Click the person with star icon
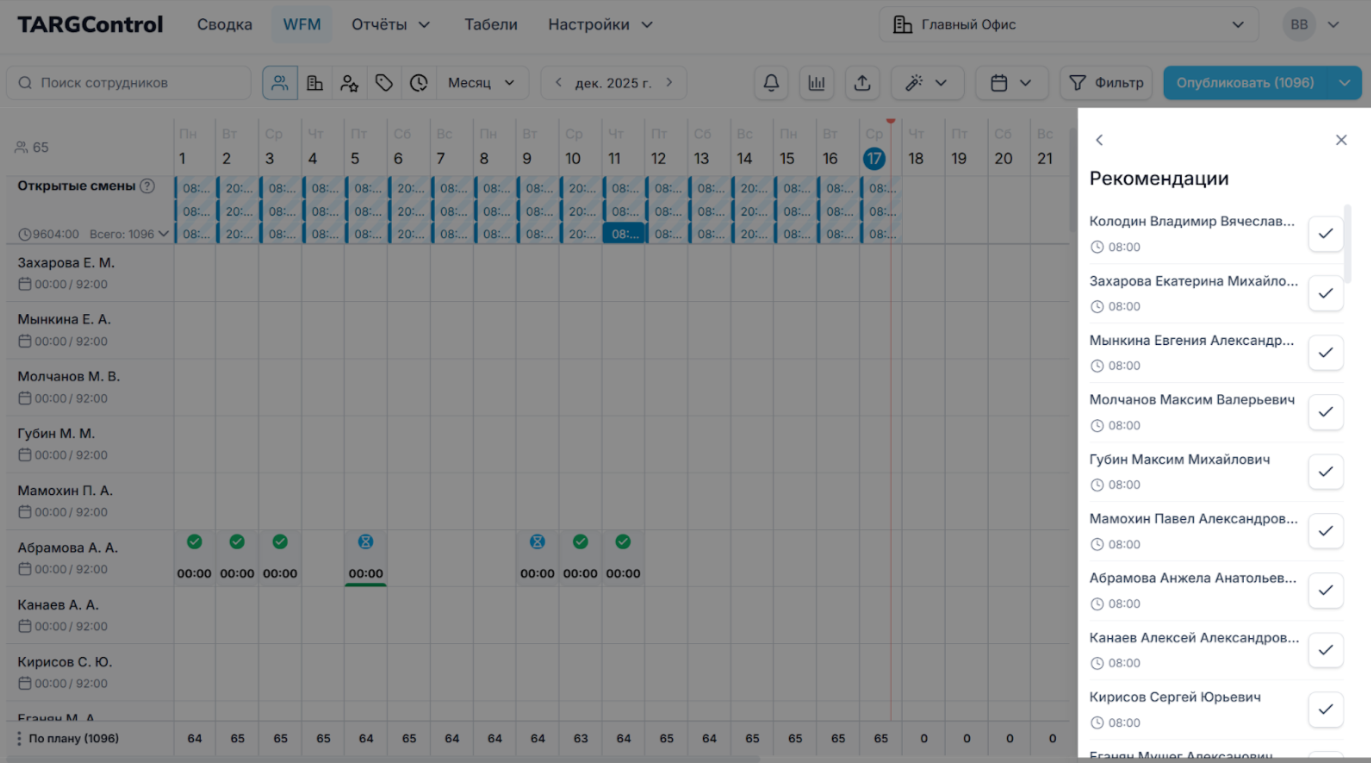Image resolution: width=1371 pixels, height=763 pixels. pyautogui.click(x=349, y=83)
